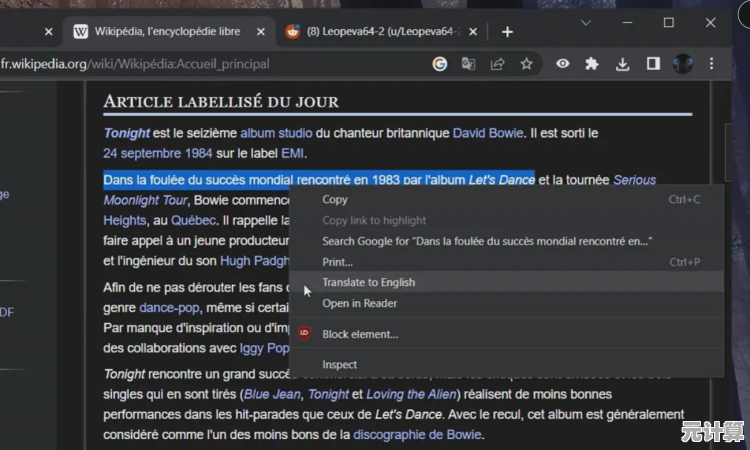Viewport: 750px width, 450px height.
Task: Select Block element... in context menu
Action: (x=360, y=334)
